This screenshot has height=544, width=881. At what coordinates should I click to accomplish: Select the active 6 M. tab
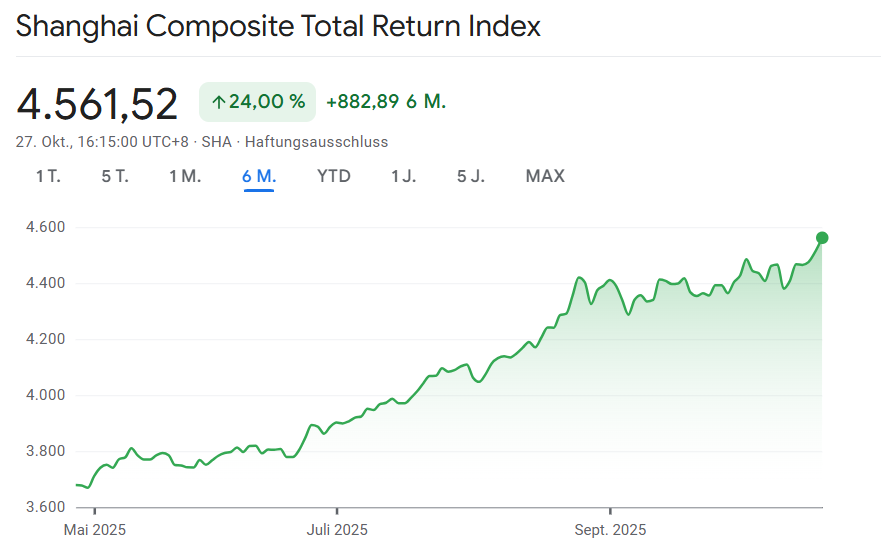click(x=259, y=176)
